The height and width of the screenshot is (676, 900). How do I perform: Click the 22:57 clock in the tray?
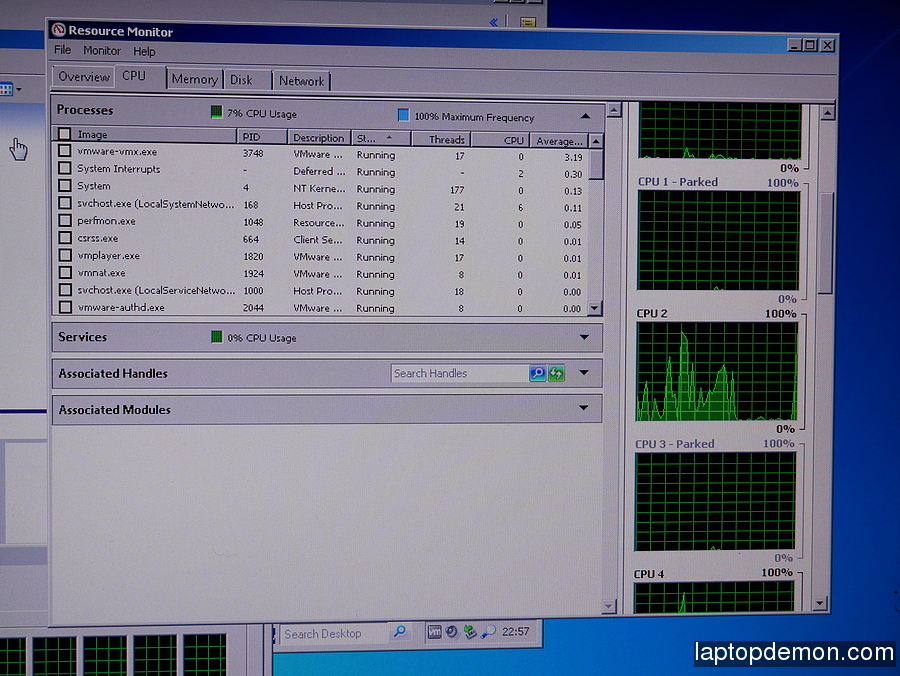coord(515,632)
